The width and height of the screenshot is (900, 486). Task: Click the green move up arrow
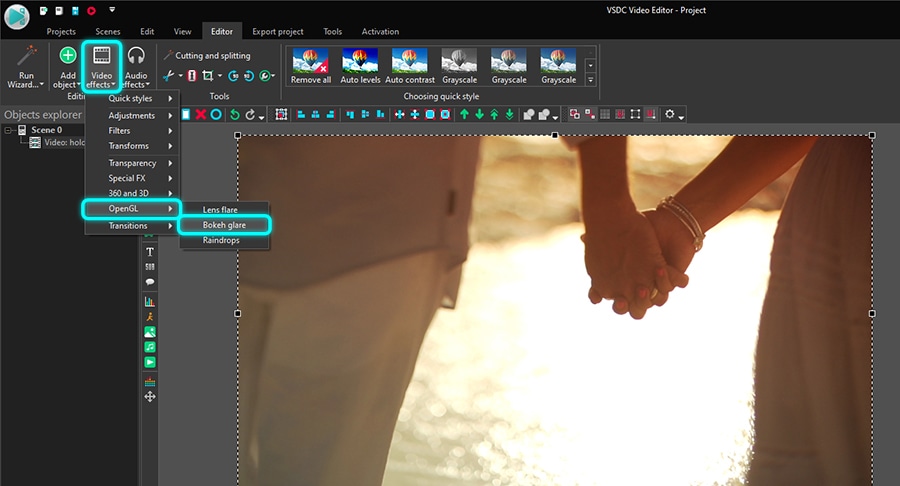(x=464, y=114)
